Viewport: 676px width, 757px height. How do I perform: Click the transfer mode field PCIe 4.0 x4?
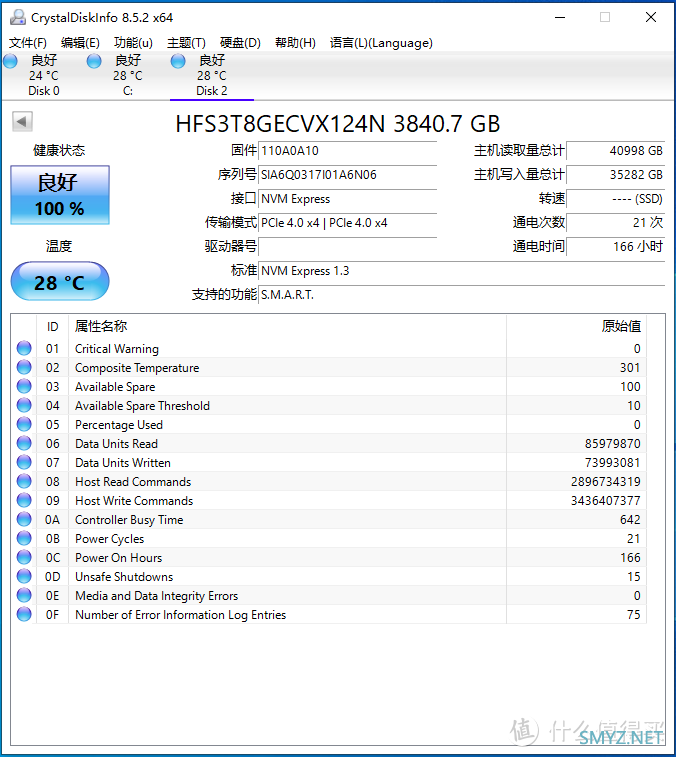click(348, 223)
